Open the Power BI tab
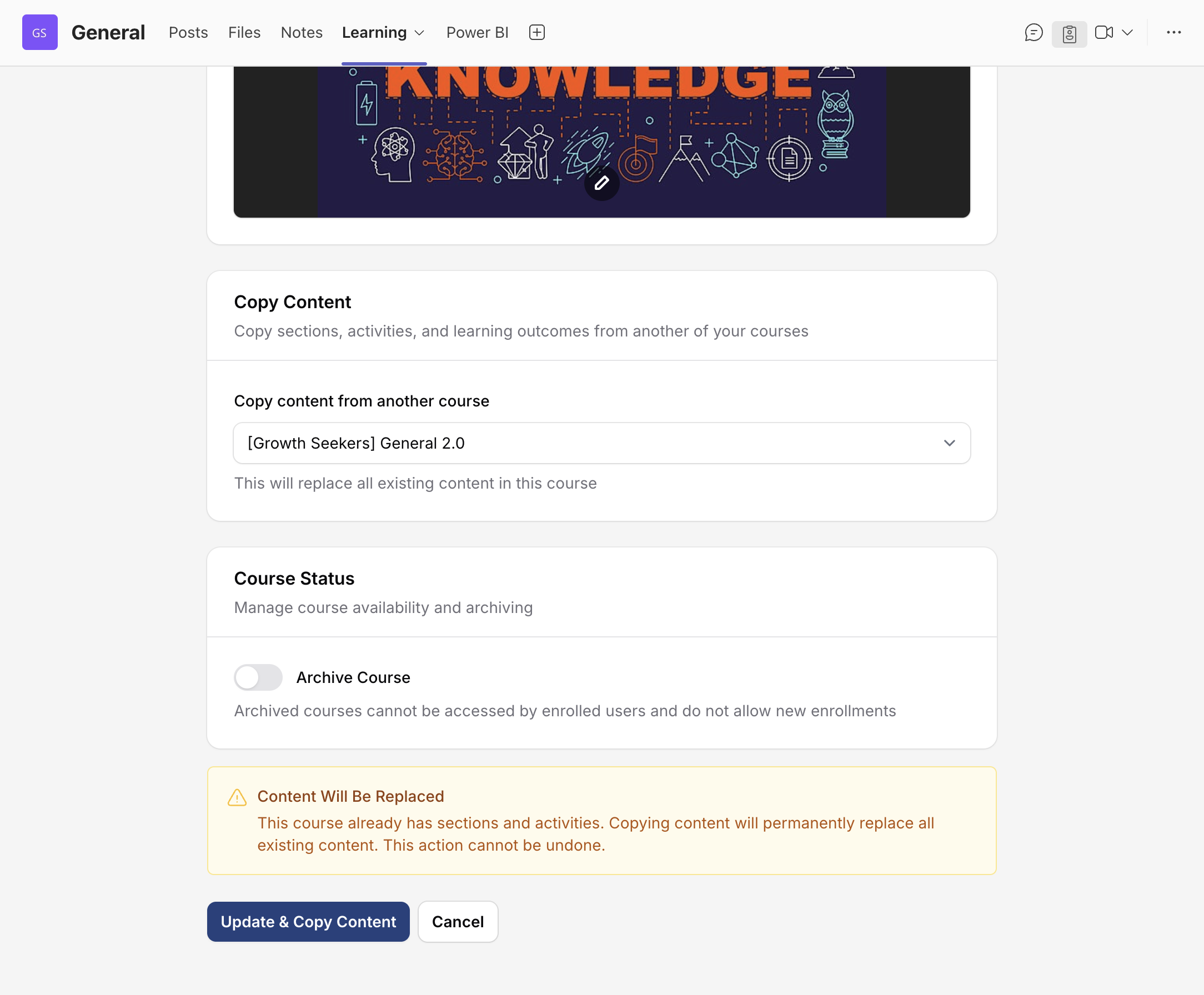Viewport: 1204px width, 995px height. [477, 33]
